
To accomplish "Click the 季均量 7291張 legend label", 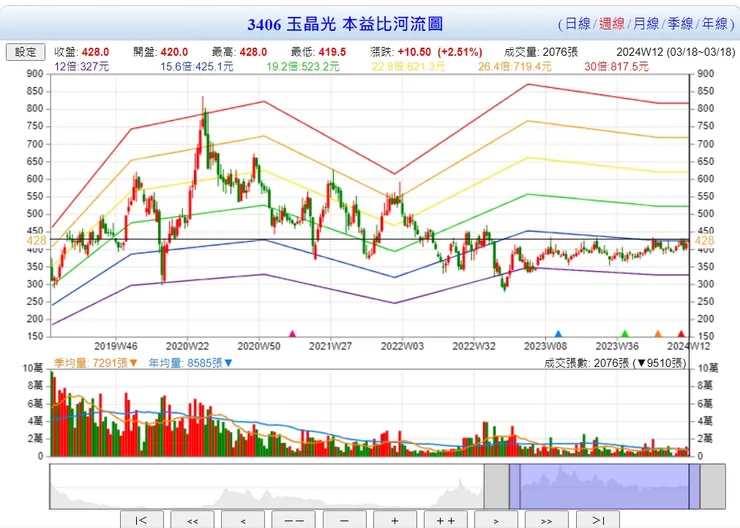I will click(96, 363).
